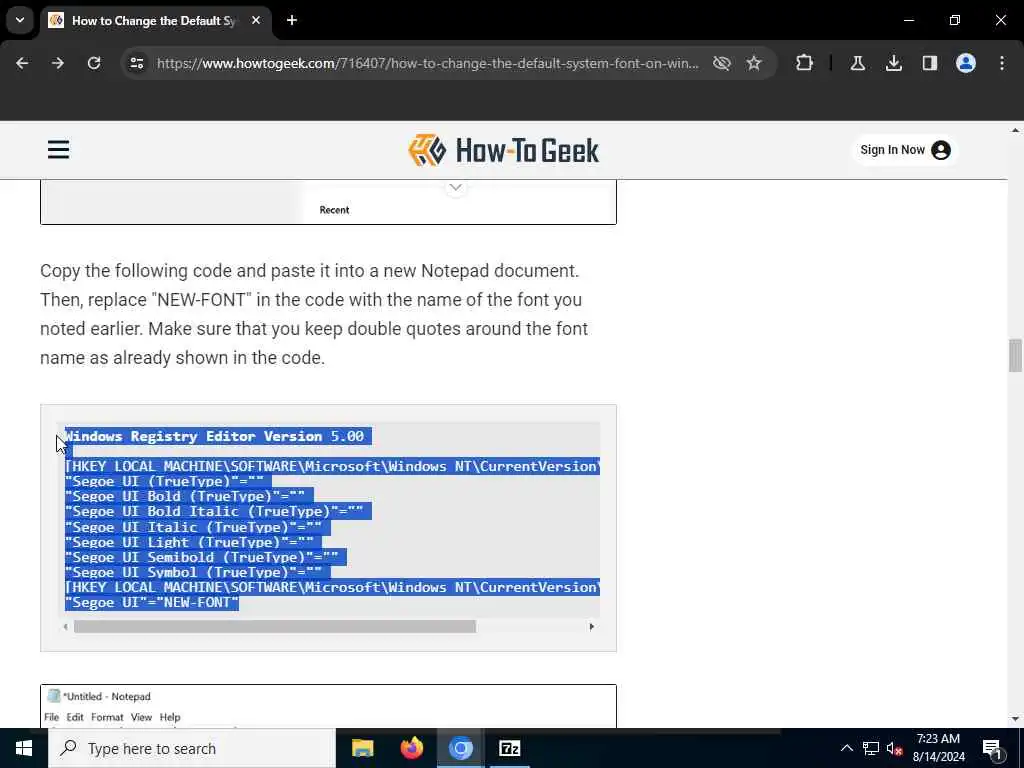
Task: Click the URL address bar
Action: (428, 63)
